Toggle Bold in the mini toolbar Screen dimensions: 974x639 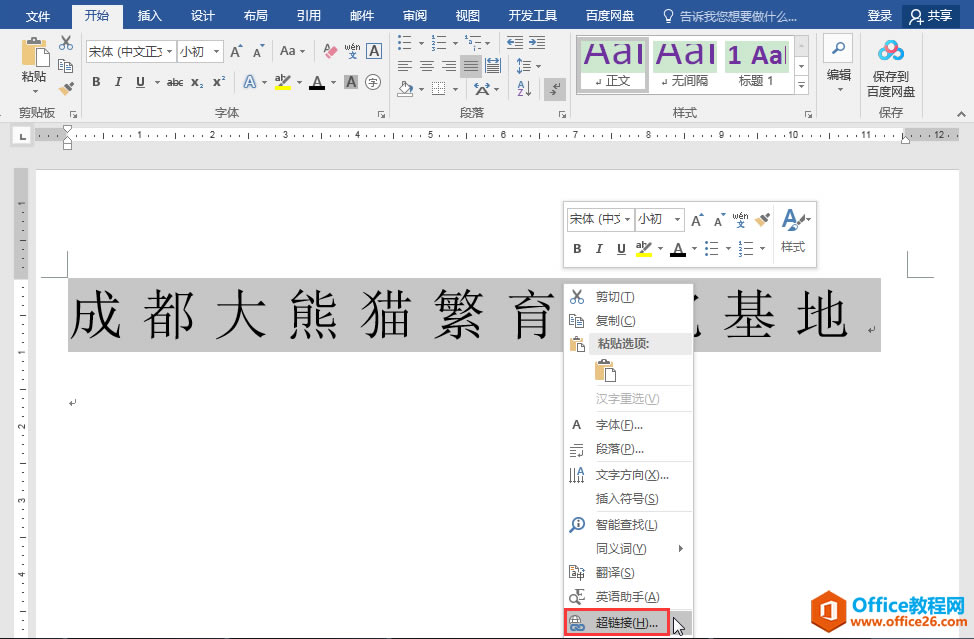coord(577,248)
